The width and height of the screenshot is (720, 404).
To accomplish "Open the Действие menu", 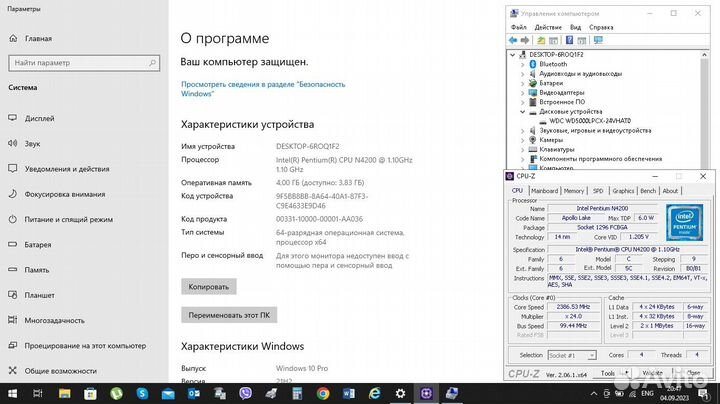I will 548,28.
